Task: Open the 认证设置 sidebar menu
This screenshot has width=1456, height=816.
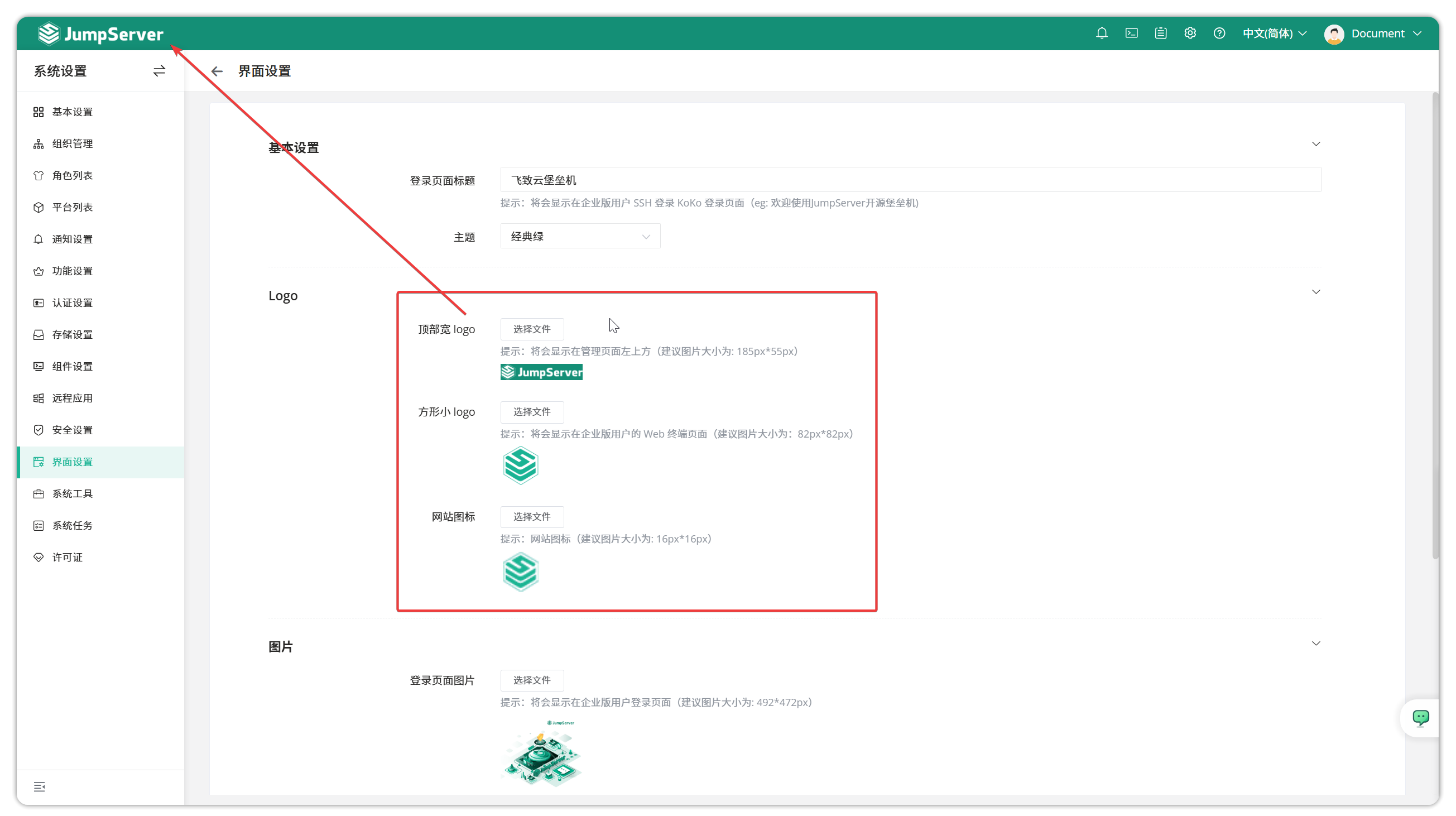Action: [x=100, y=303]
